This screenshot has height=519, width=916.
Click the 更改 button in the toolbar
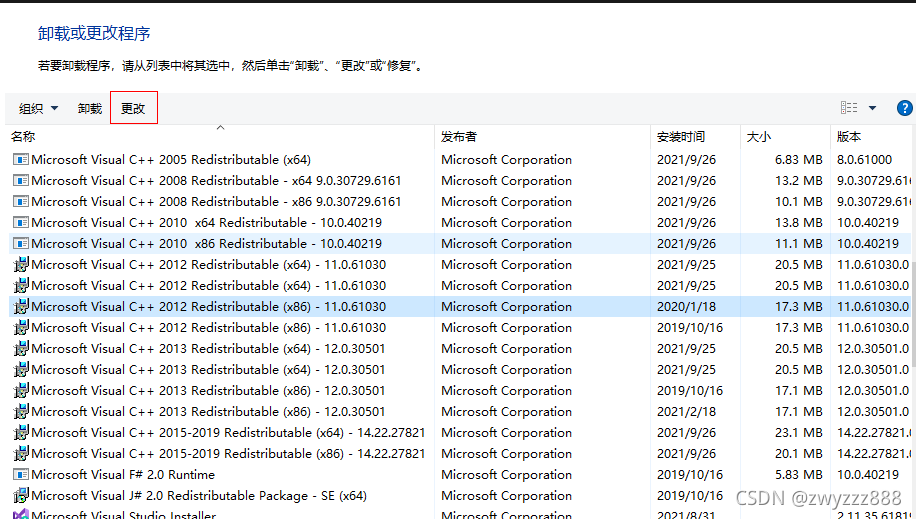(x=133, y=109)
